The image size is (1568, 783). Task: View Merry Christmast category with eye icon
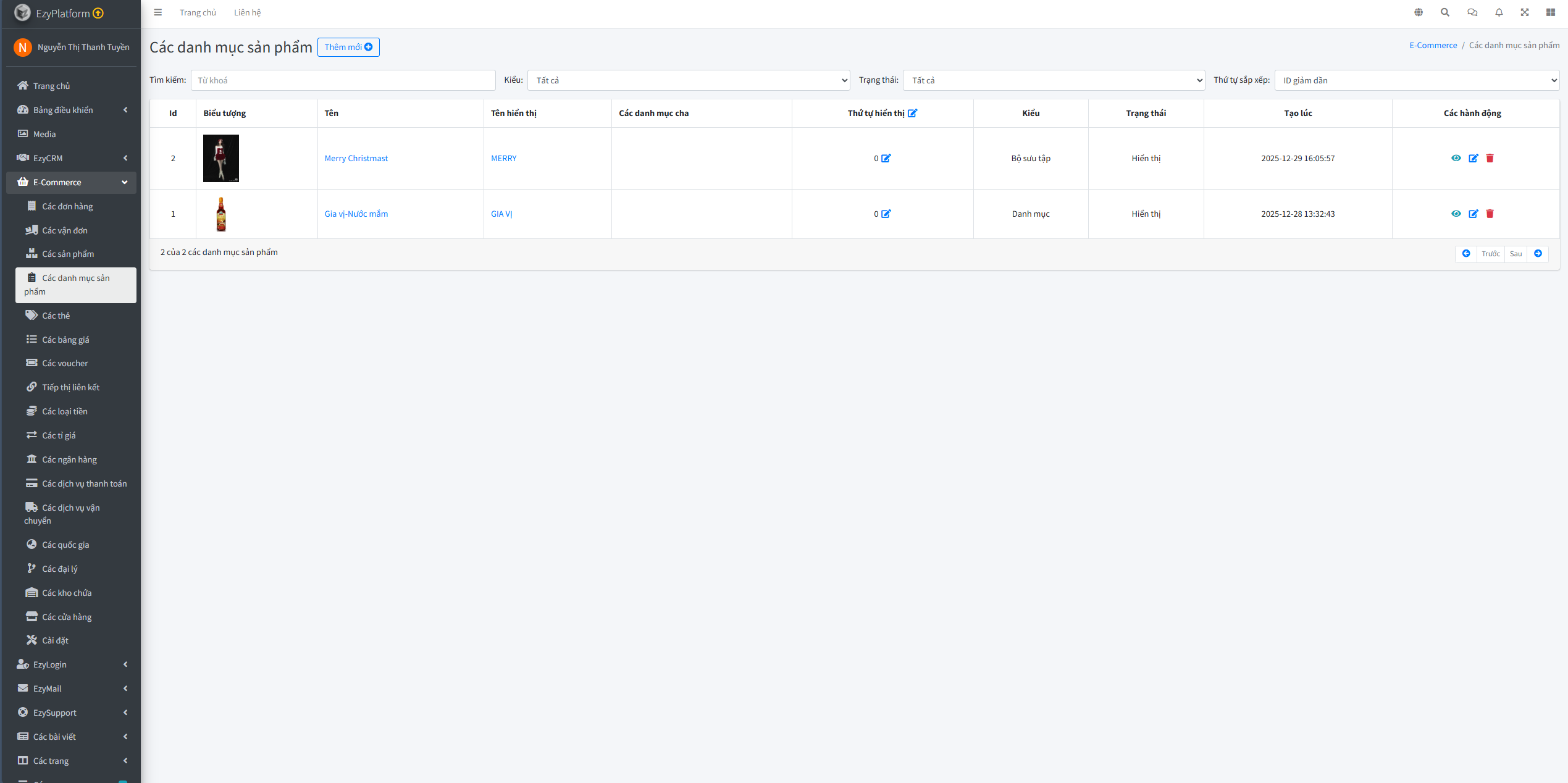[1456, 158]
